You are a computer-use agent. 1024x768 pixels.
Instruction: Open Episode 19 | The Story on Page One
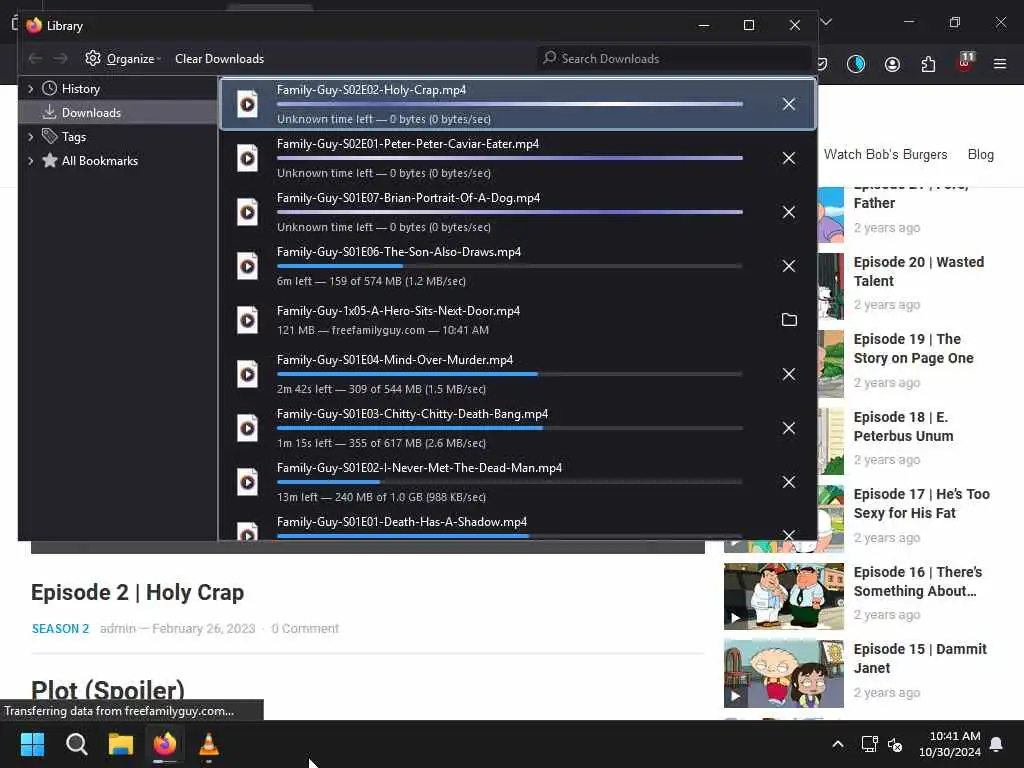(x=913, y=349)
